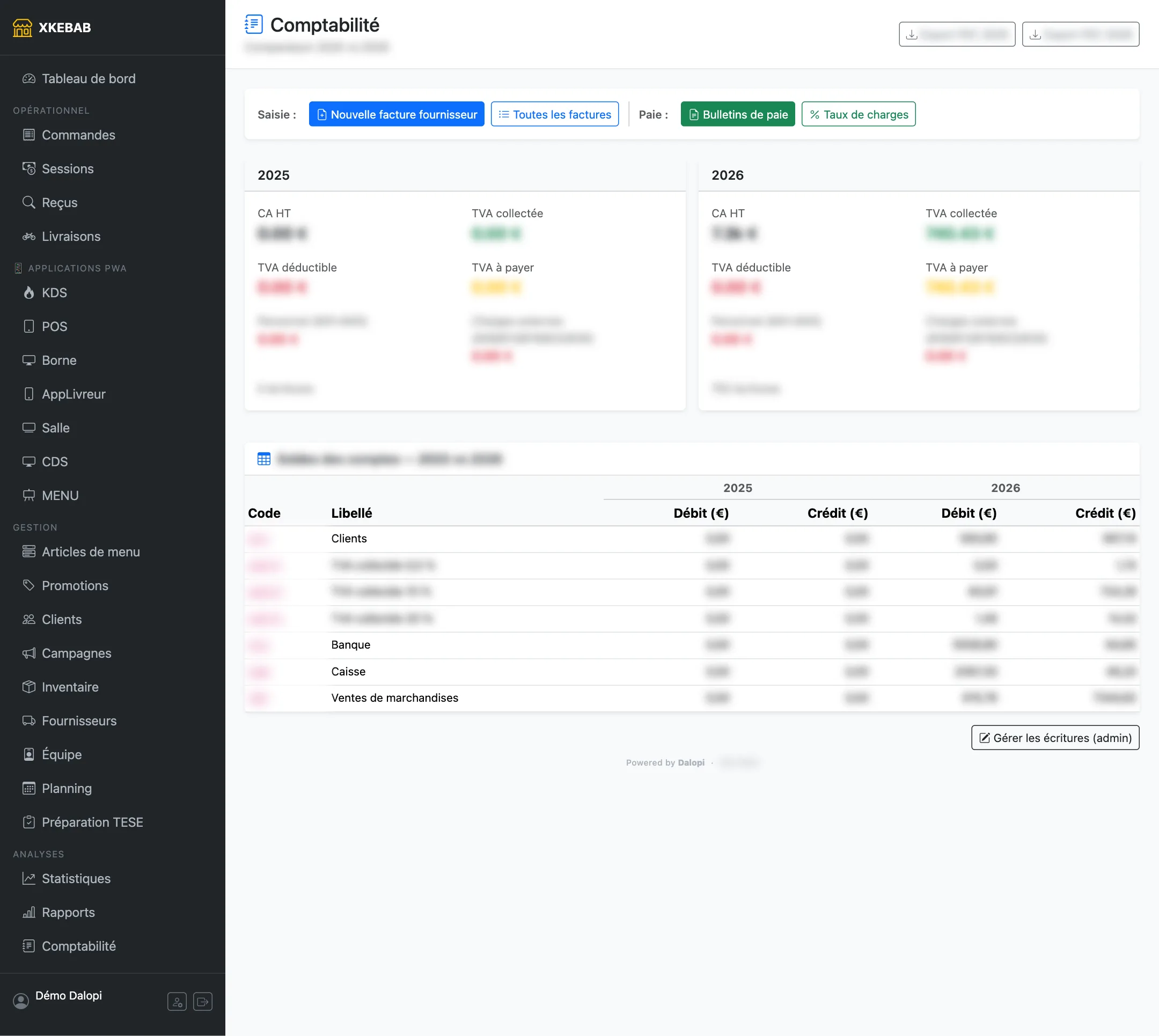Screen dimensions: 1159x1036
Task: Click the Inventaire box icon
Action: point(29,687)
